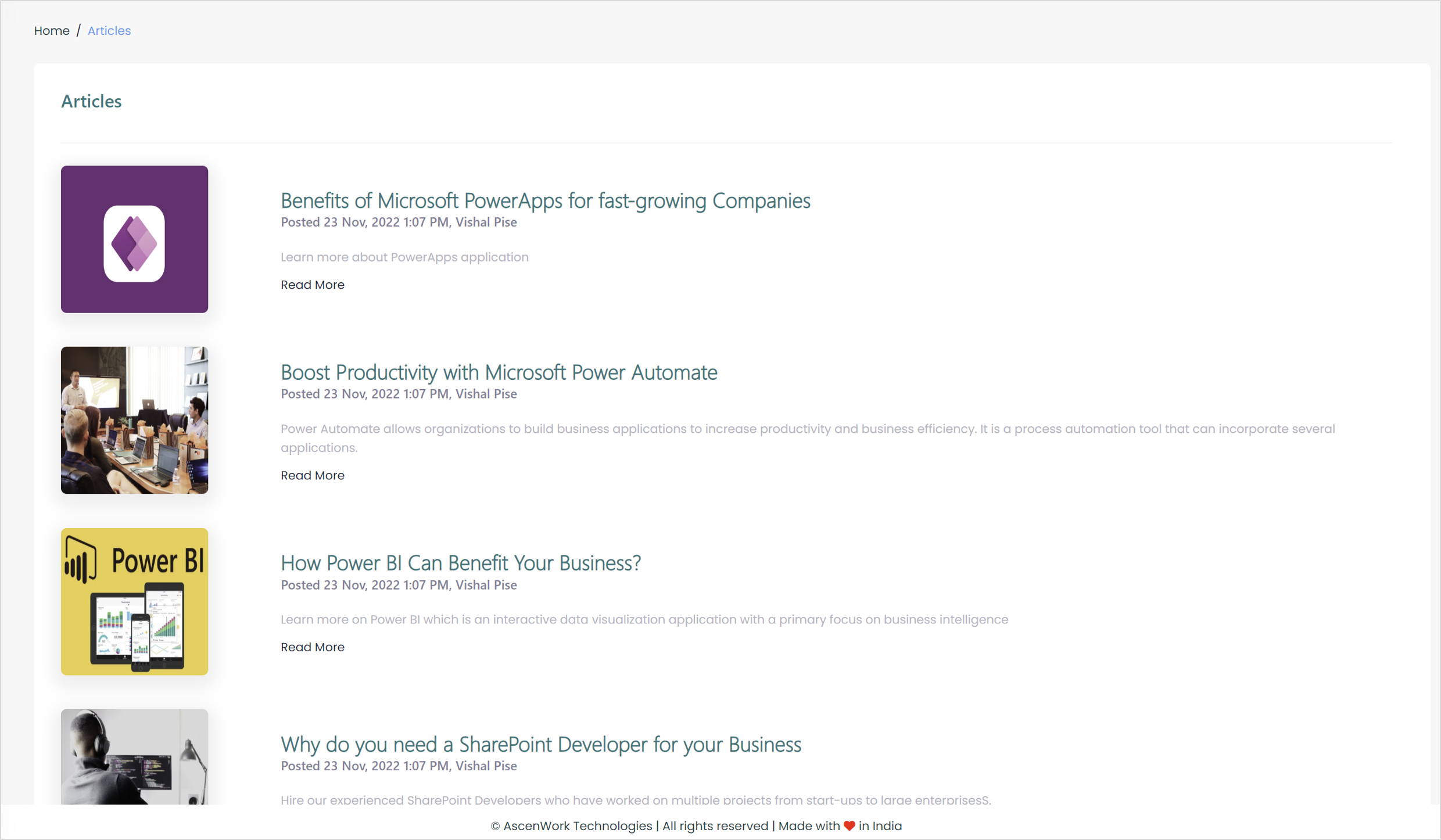Select posted date line under SharePoint article

[x=399, y=766]
